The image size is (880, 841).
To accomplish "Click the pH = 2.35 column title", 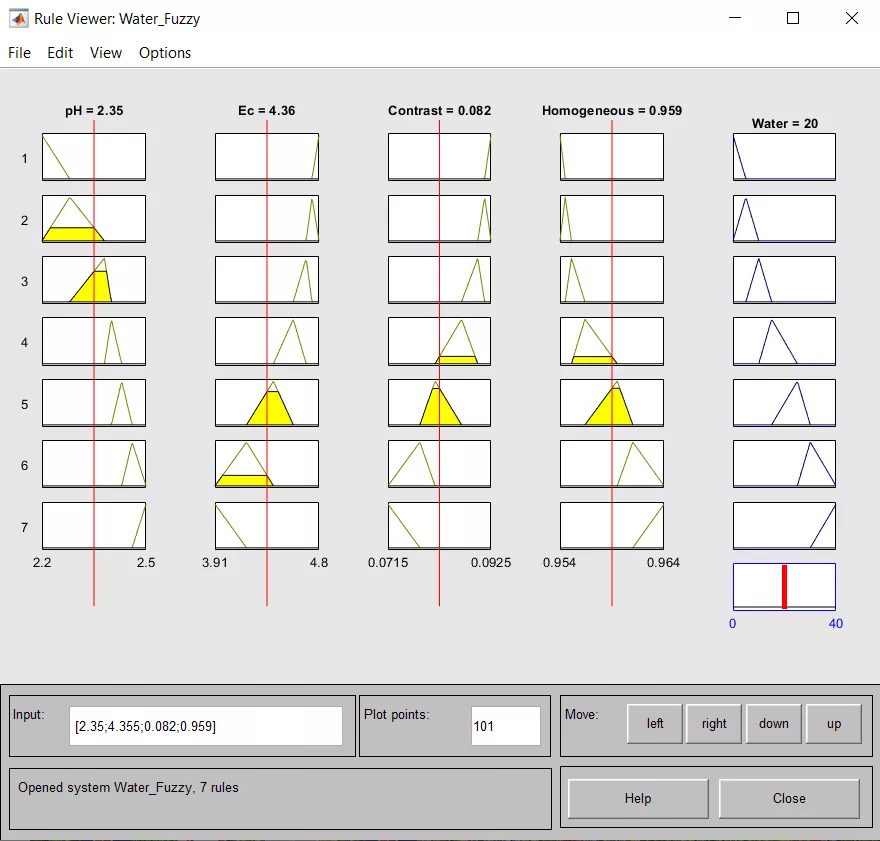I will click(94, 111).
